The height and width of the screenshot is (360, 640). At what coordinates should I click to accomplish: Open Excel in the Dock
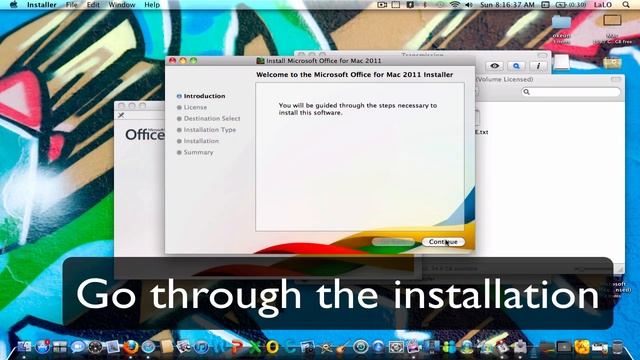click(254, 347)
